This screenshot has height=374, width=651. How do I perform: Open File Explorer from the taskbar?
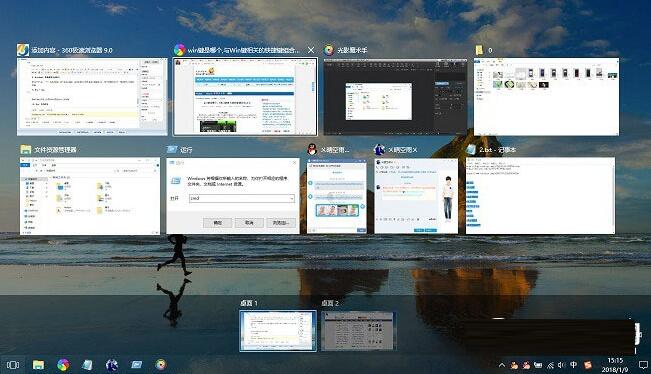38,365
